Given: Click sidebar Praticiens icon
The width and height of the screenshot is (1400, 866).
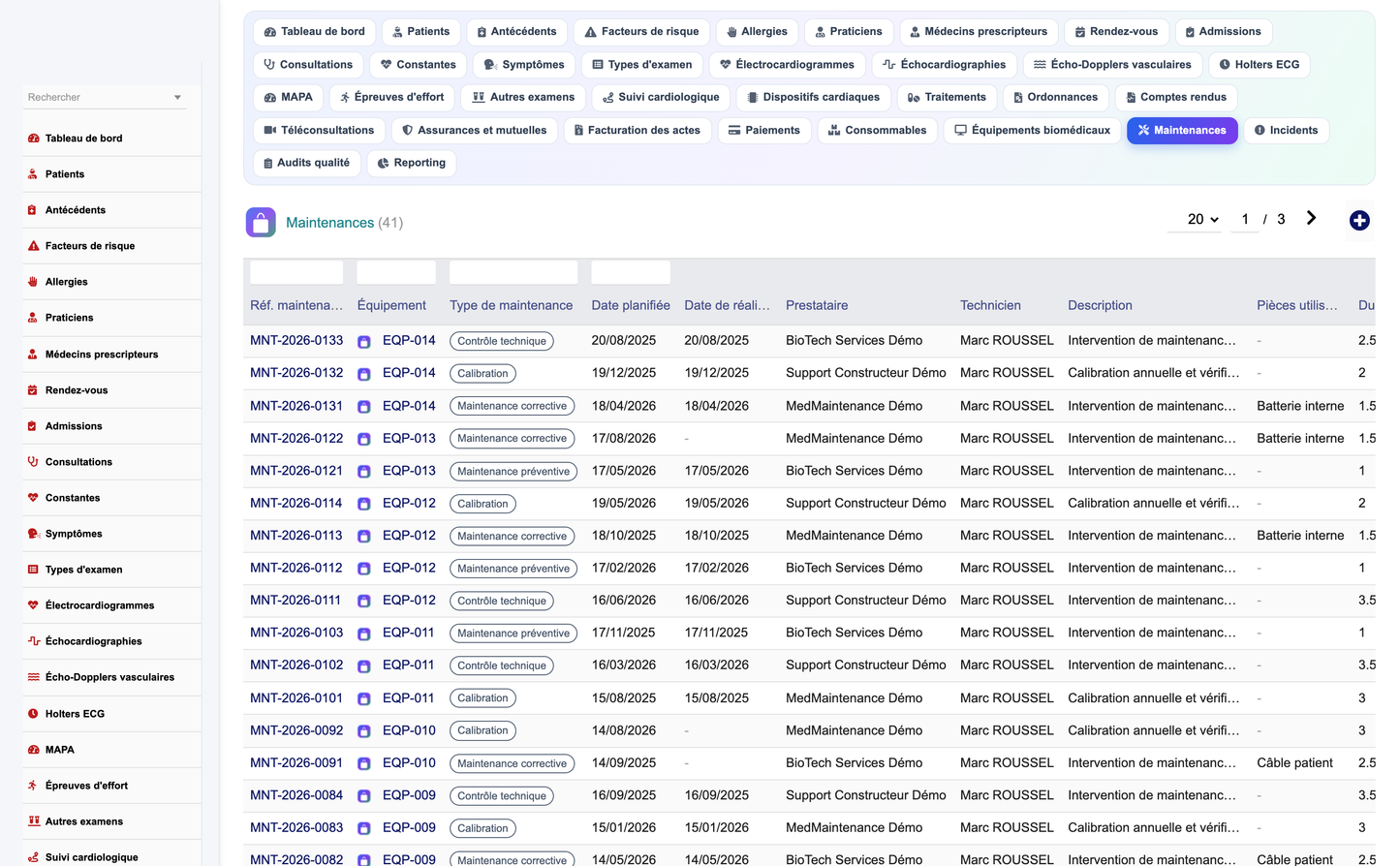Looking at the screenshot, I should coord(33,318).
